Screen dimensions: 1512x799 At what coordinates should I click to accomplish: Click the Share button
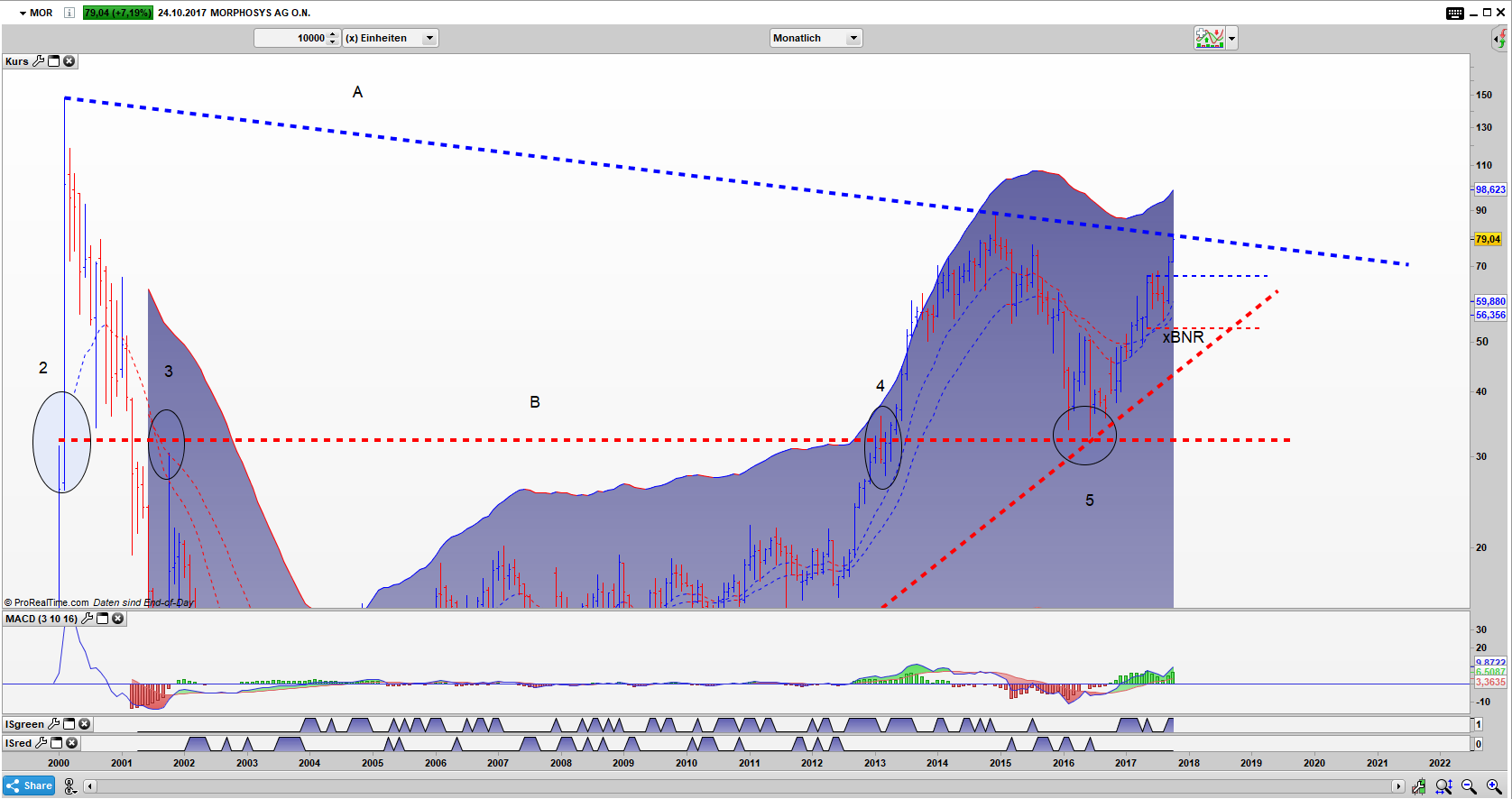29,785
